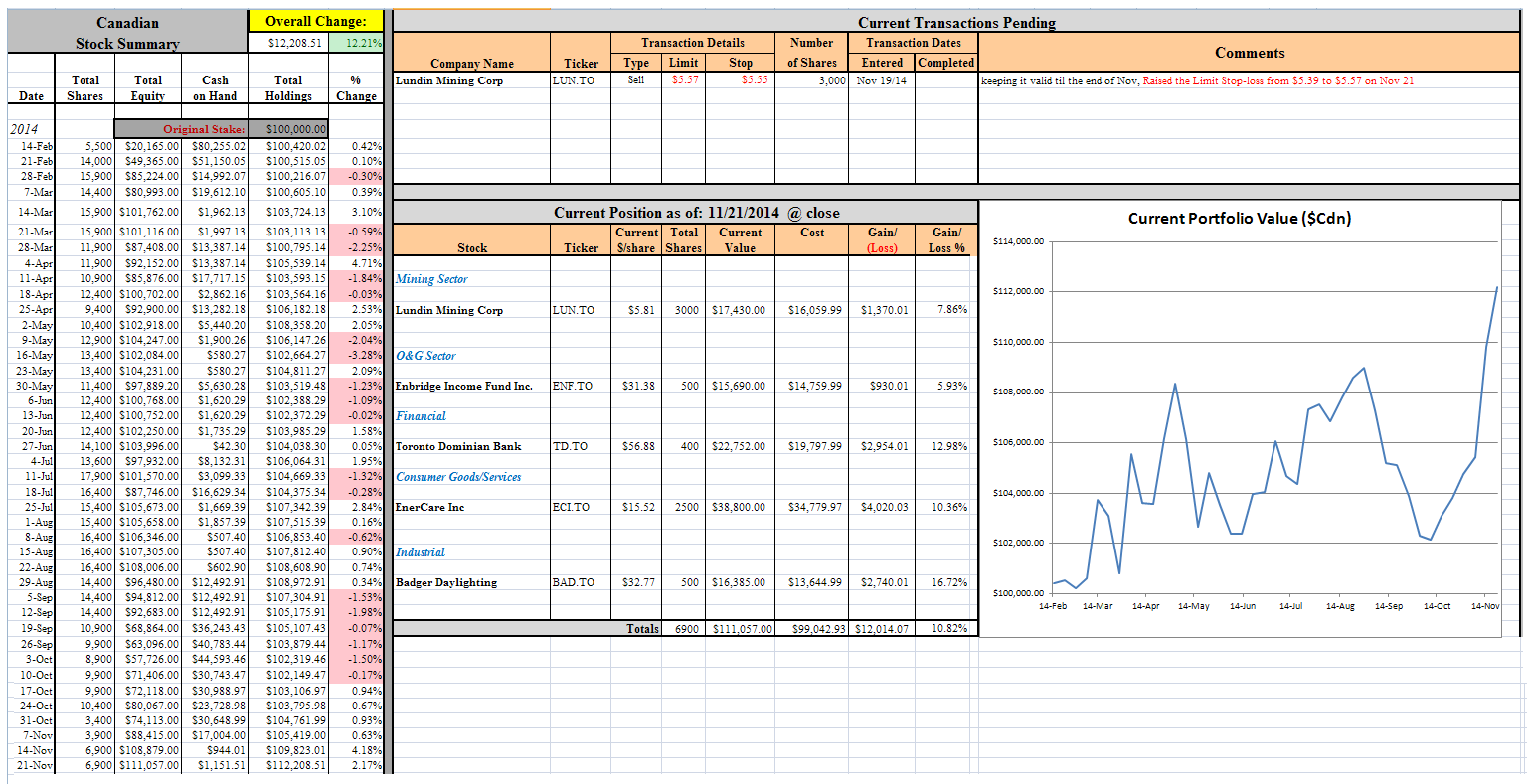
Task: Select the $5.57 limit price cell
Action: (685, 80)
